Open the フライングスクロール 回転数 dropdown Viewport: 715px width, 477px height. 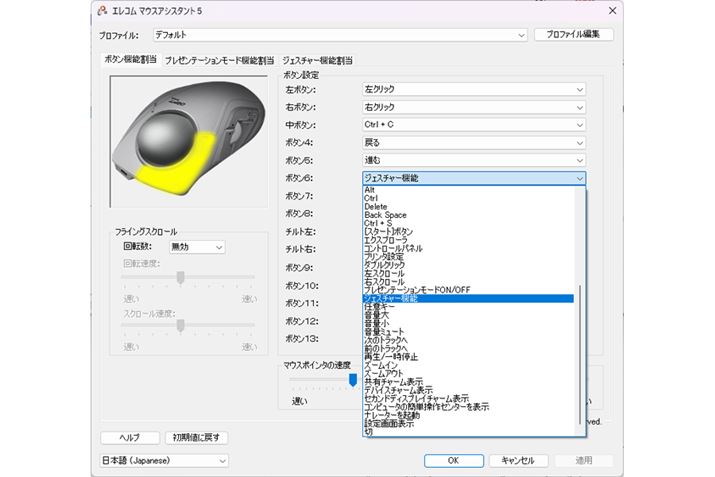(196, 247)
